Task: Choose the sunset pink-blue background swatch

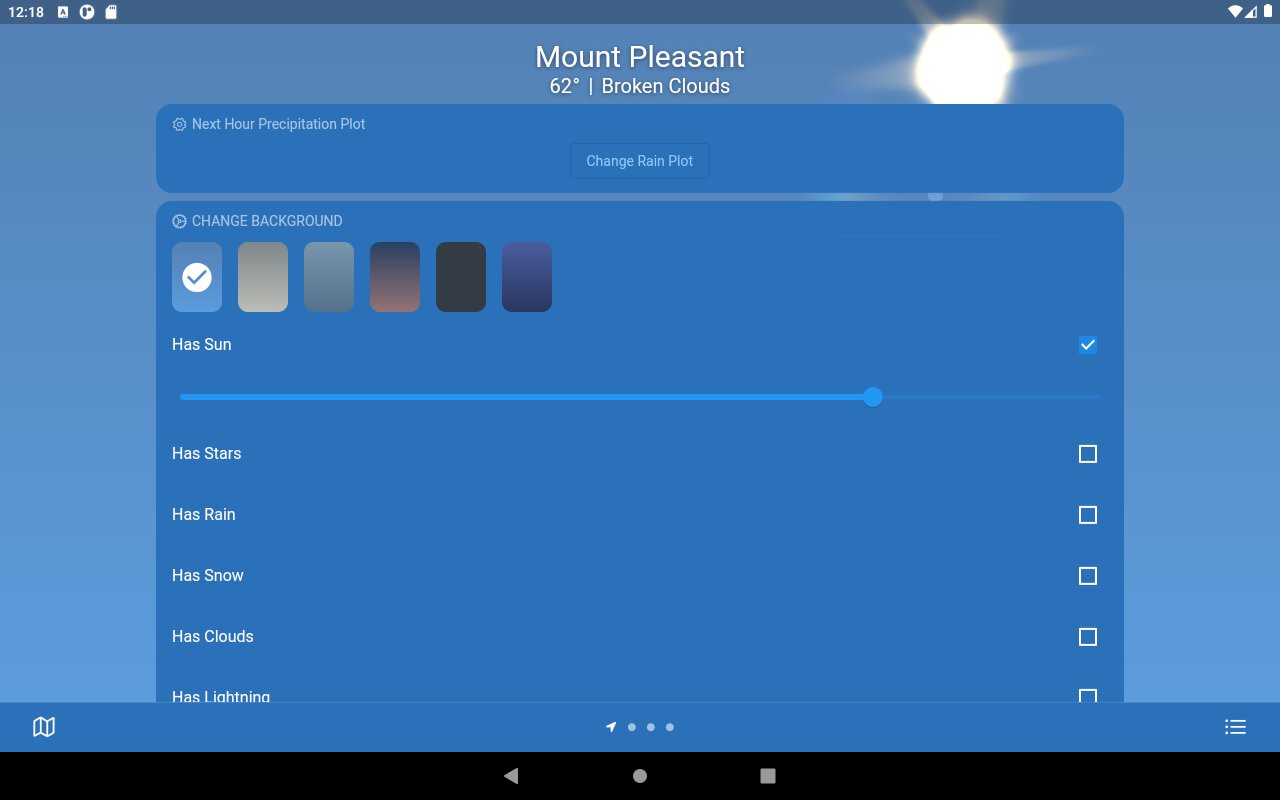Action: tap(395, 277)
